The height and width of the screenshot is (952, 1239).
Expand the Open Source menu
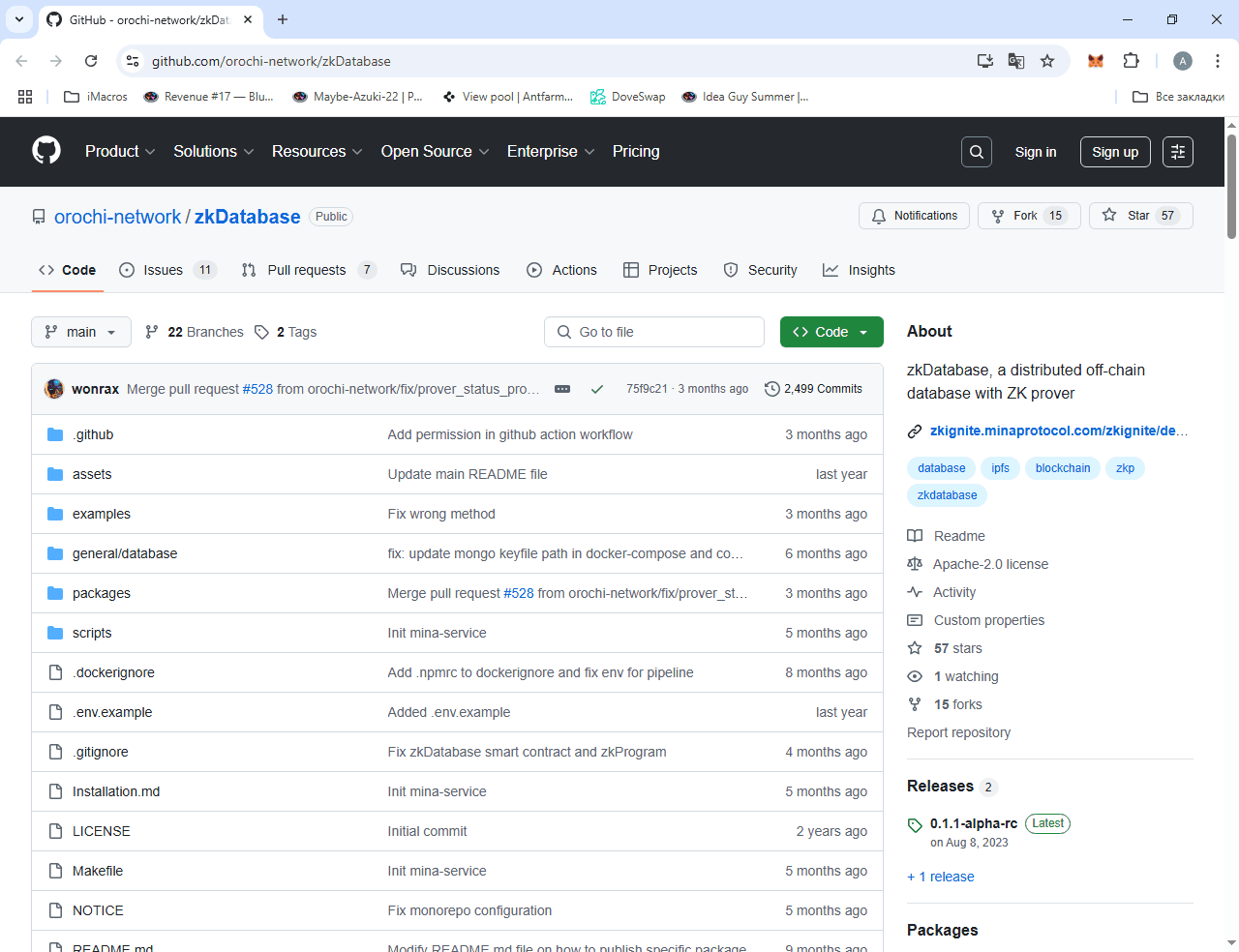(x=436, y=151)
